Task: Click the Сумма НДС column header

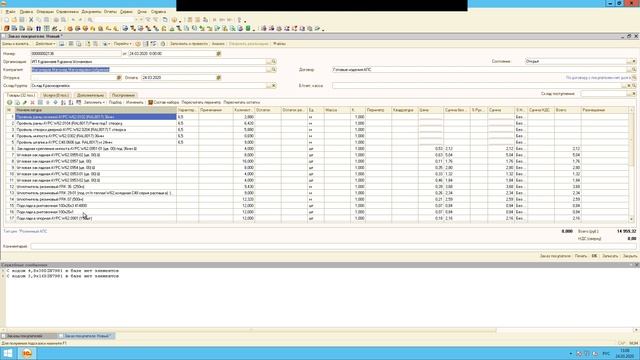Action: [540, 110]
